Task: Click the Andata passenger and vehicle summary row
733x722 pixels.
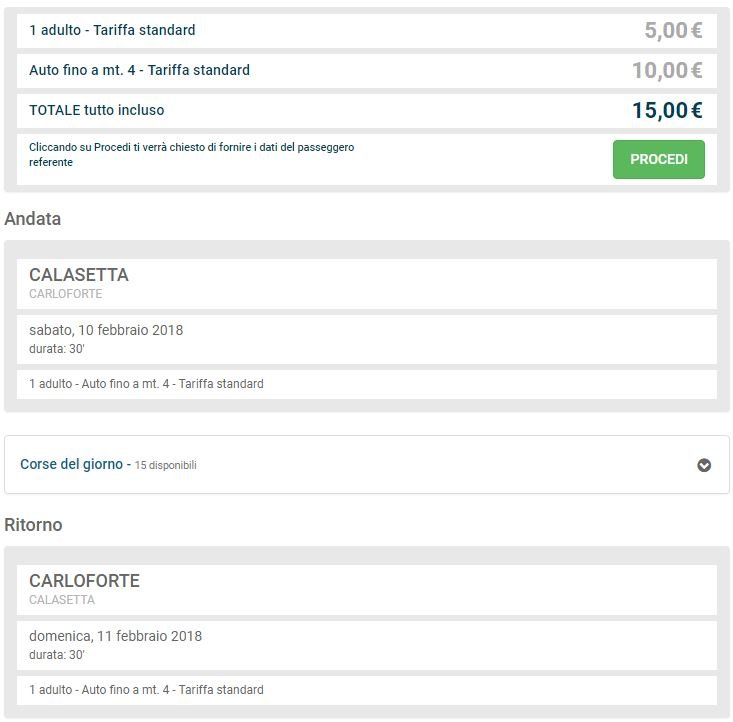Action: click(x=366, y=384)
